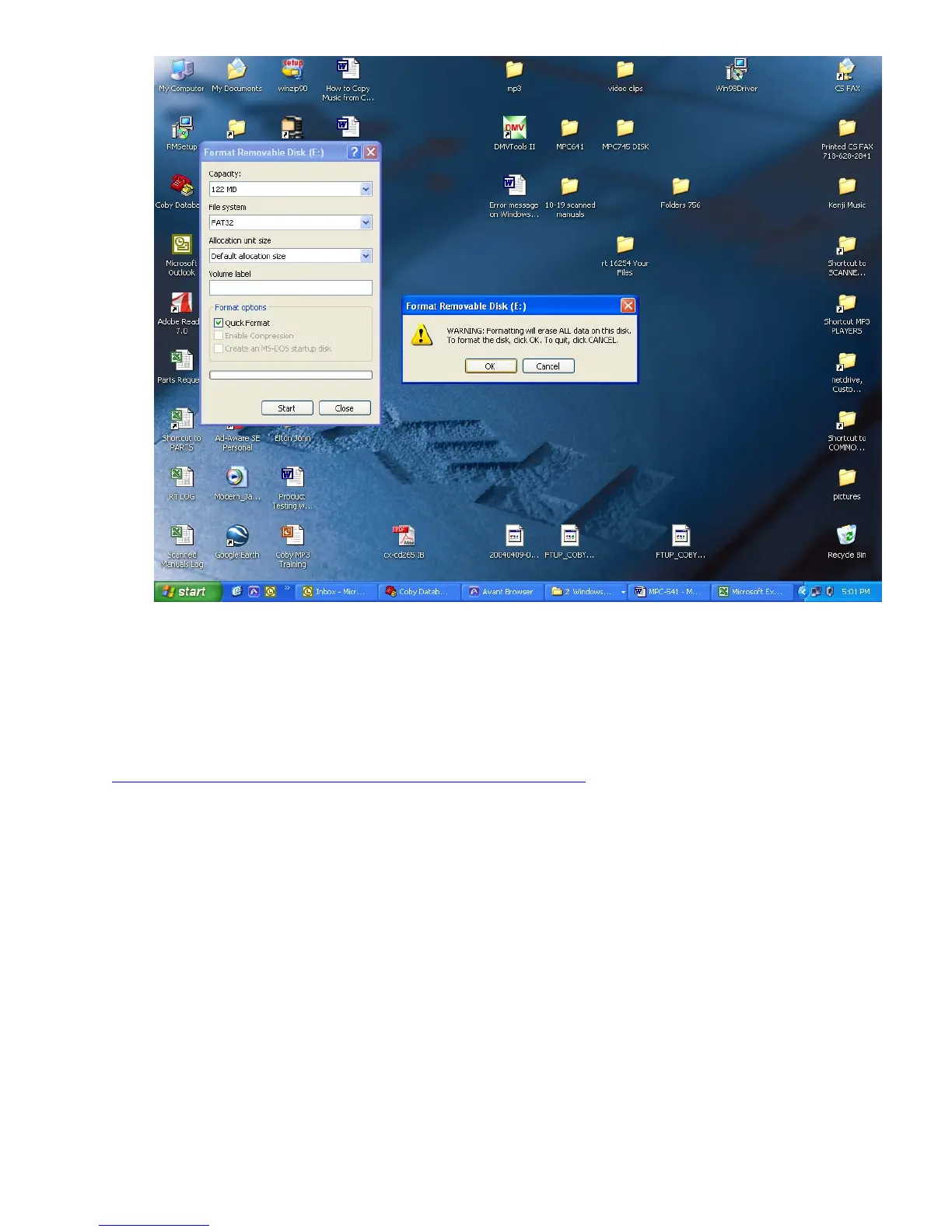Screen dimensions: 952x1232
Task: Expand hidden Quick Launch icons chevron
Action: [287, 589]
